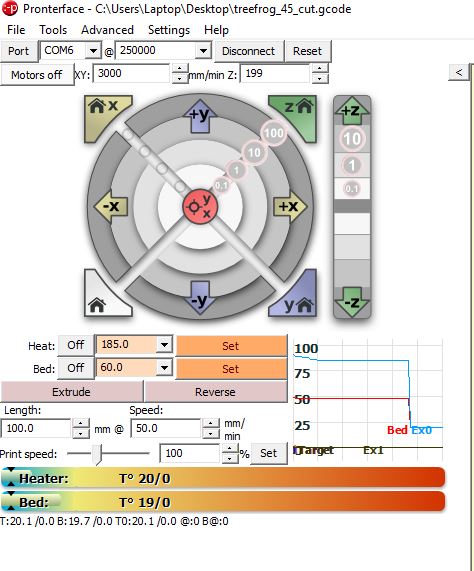Select the 0.1 mm XY jog distance bubble

(221, 186)
